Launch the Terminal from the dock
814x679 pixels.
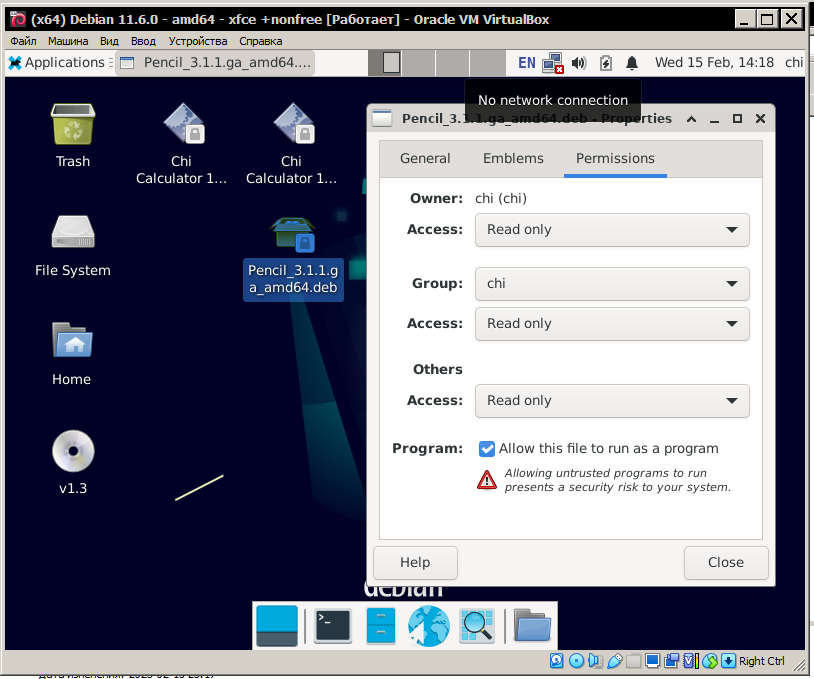(333, 626)
